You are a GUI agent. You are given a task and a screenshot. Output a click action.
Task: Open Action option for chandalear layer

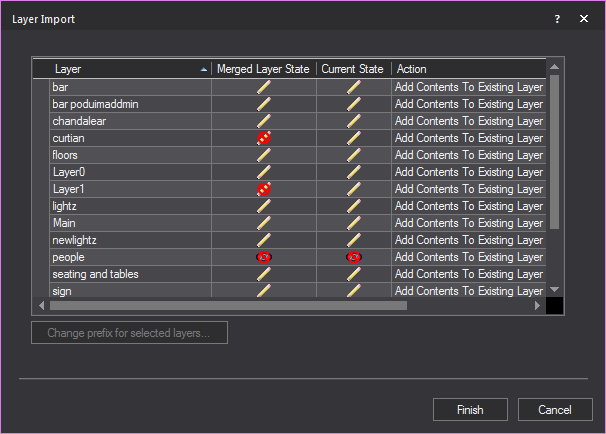[x=469, y=121]
